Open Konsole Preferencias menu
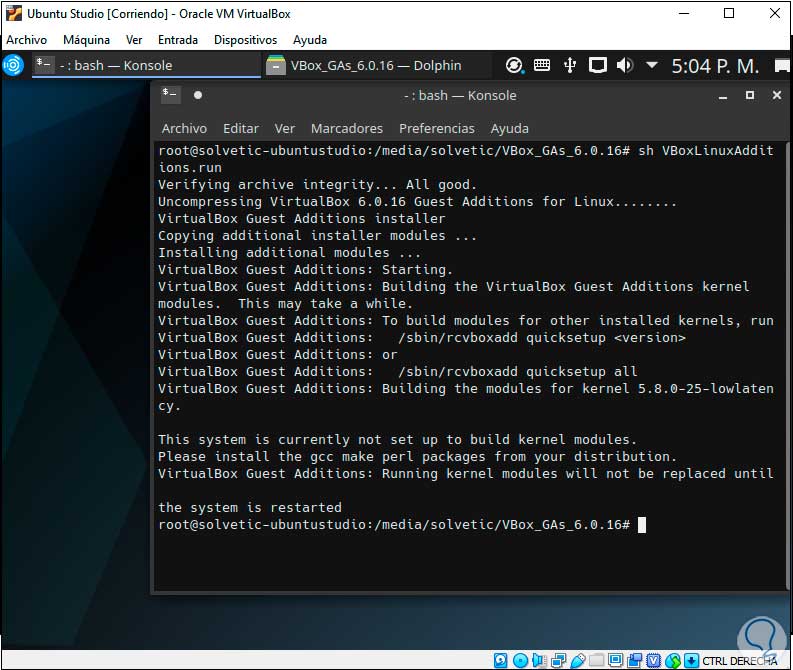Image resolution: width=793 pixels, height=670 pixels. click(436, 128)
